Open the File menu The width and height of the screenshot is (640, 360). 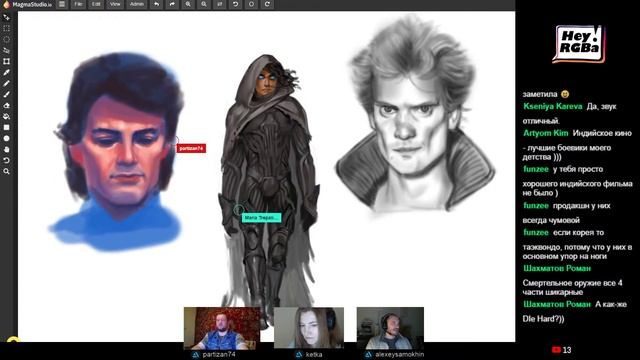pyautogui.click(x=78, y=4)
